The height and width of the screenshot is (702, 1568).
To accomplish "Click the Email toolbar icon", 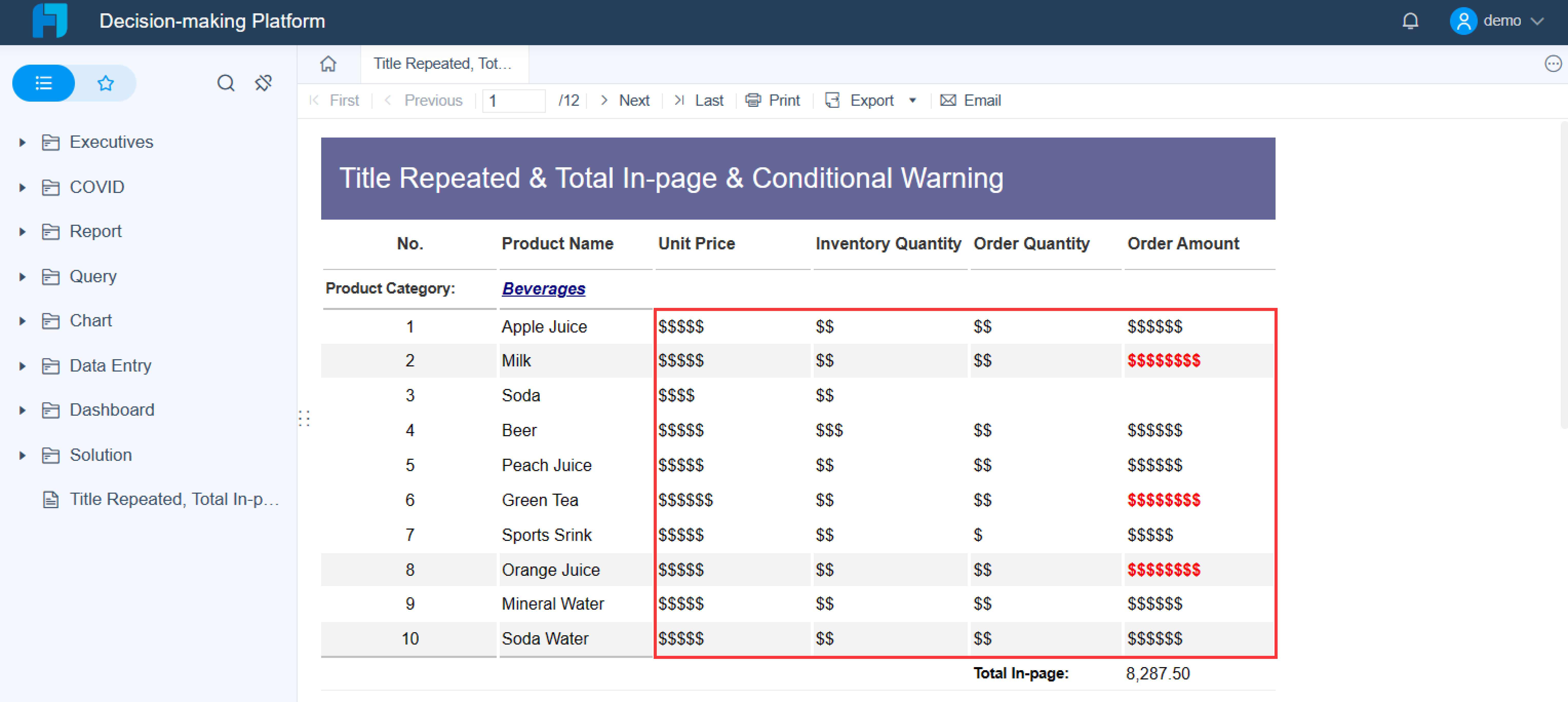I will 948,101.
